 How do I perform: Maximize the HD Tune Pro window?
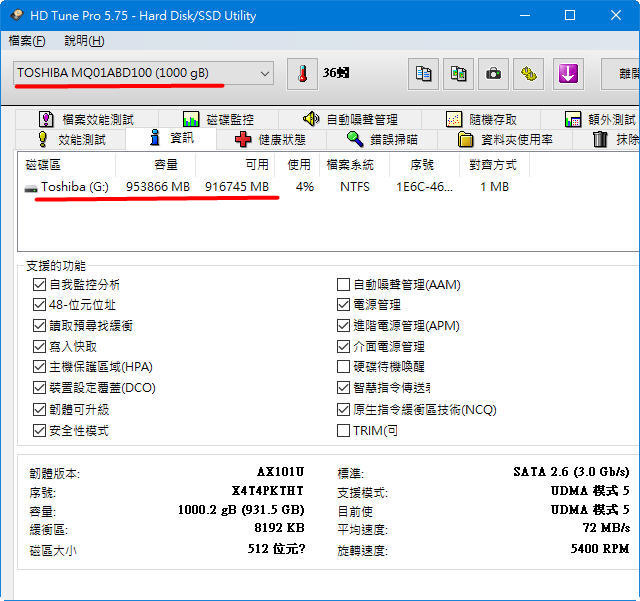(570, 15)
